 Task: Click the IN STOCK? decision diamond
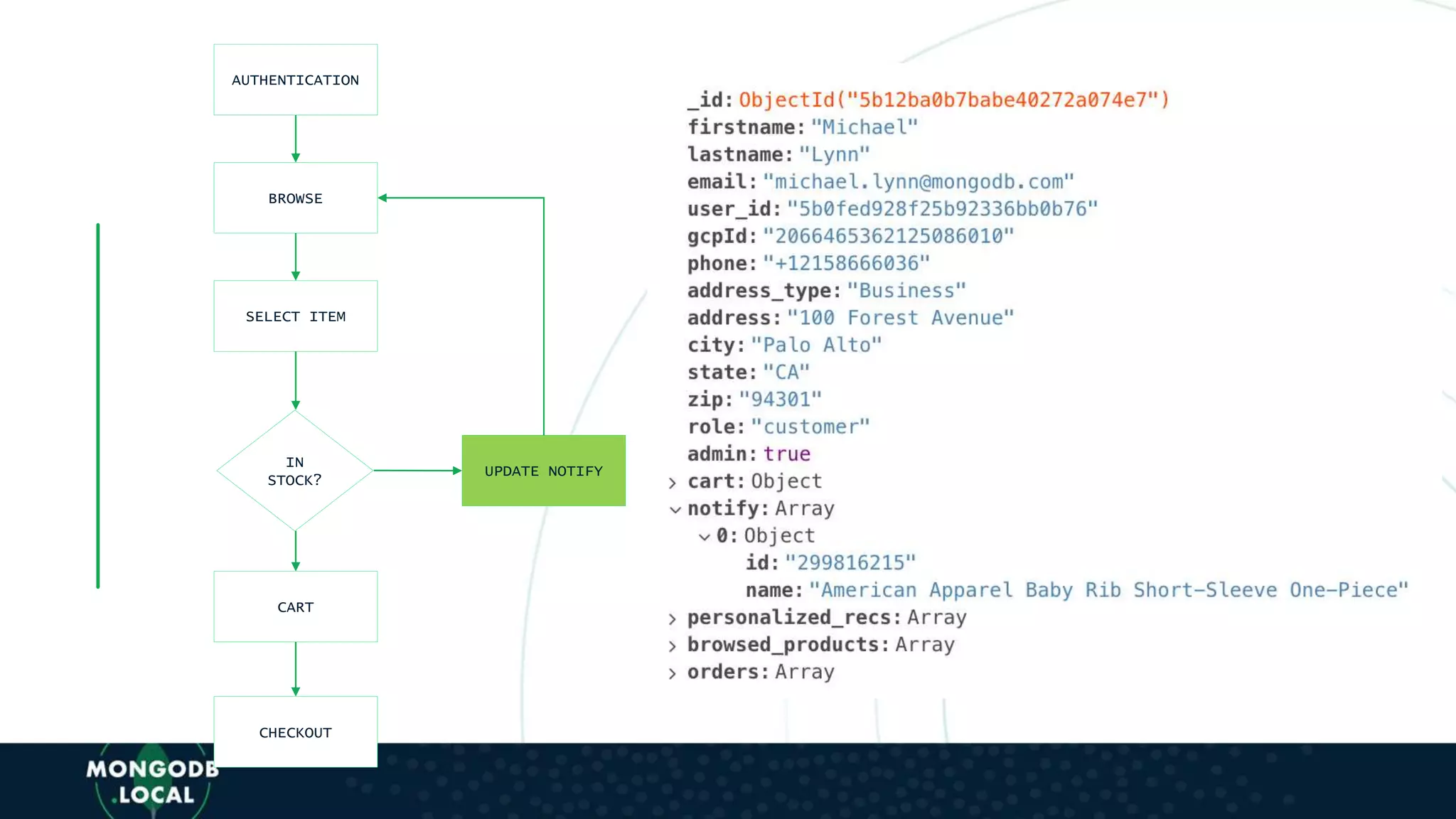[x=295, y=471]
